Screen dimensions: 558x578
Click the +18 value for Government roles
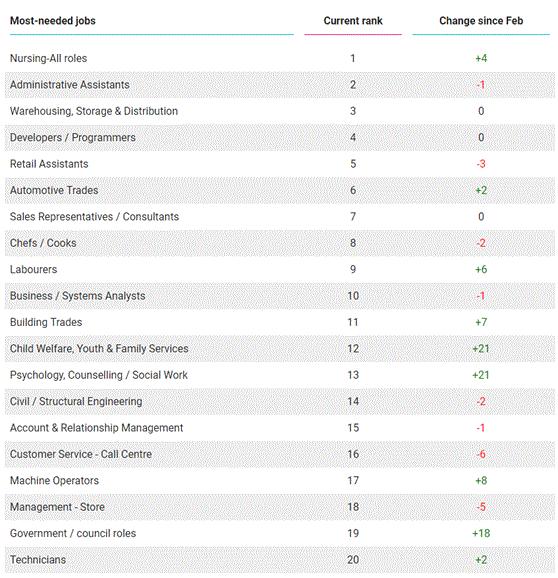(x=481, y=533)
